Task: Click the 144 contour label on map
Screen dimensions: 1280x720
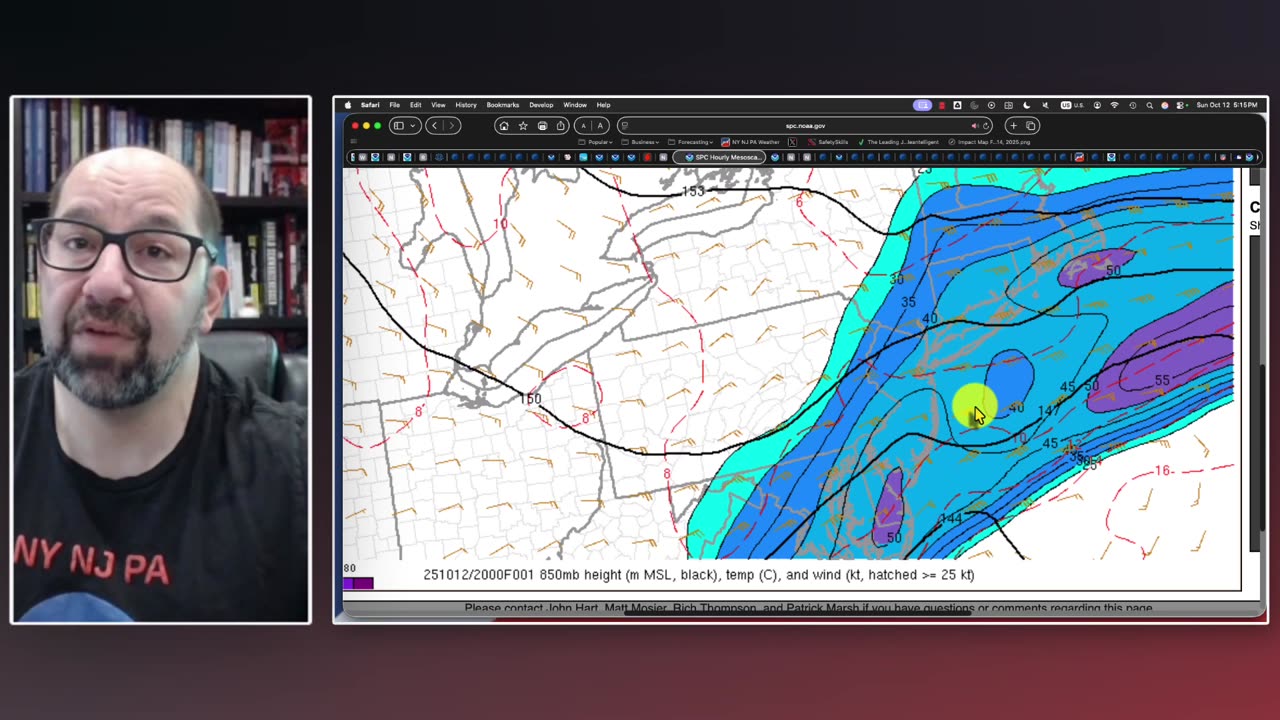Action: 951,519
